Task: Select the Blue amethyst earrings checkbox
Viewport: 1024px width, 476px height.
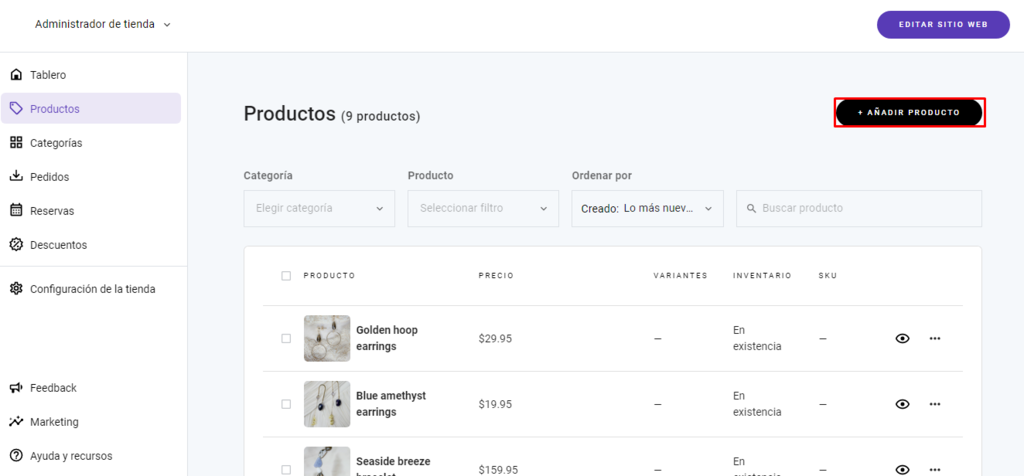Action: click(286, 404)
